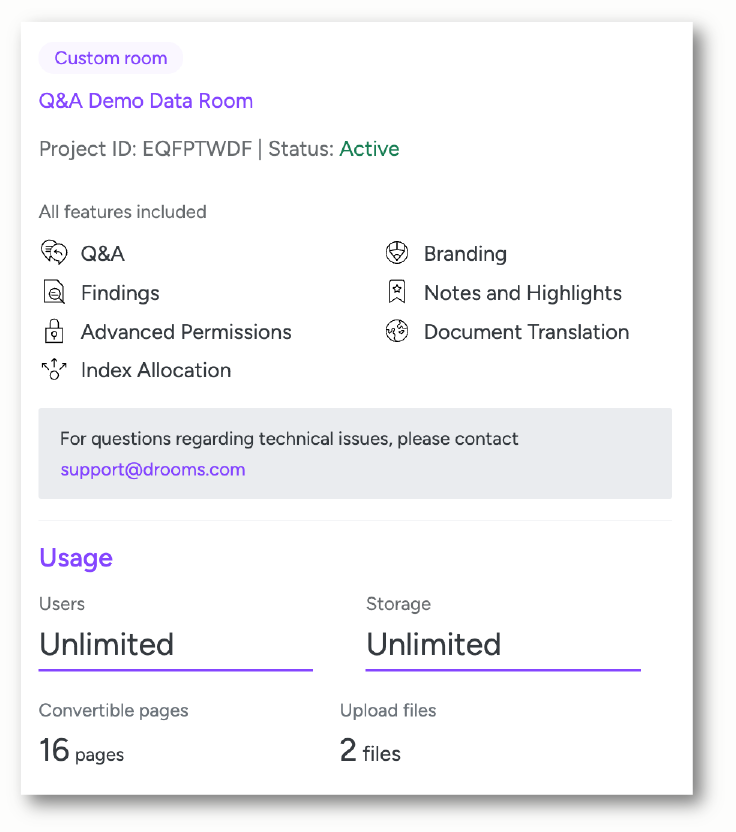736x832 pixels.
Task: Click the Q&A speech bubbles icon
Action: [x=54, y=252]
